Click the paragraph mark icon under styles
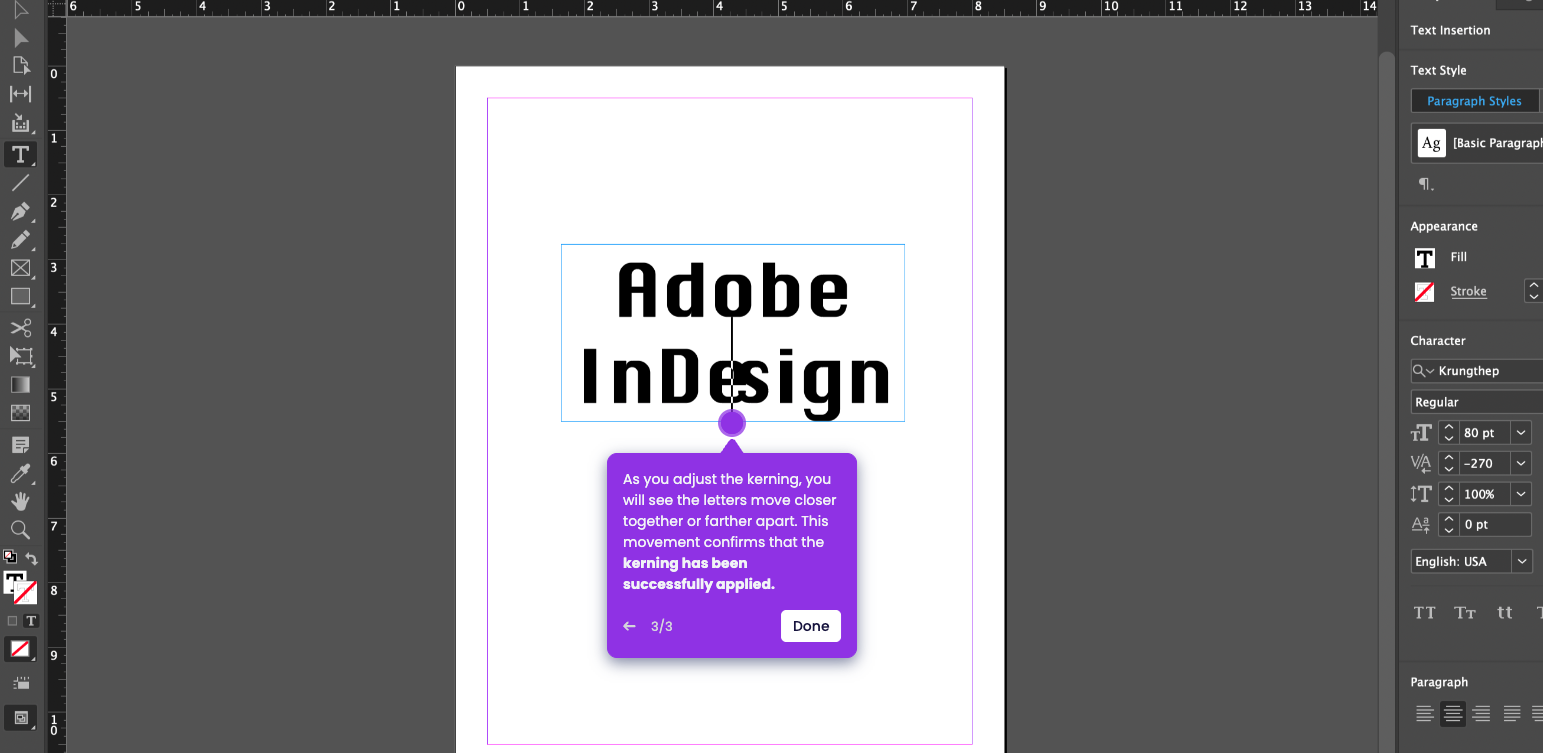The image size is (1543, 753). click(x=1425, y=184)
